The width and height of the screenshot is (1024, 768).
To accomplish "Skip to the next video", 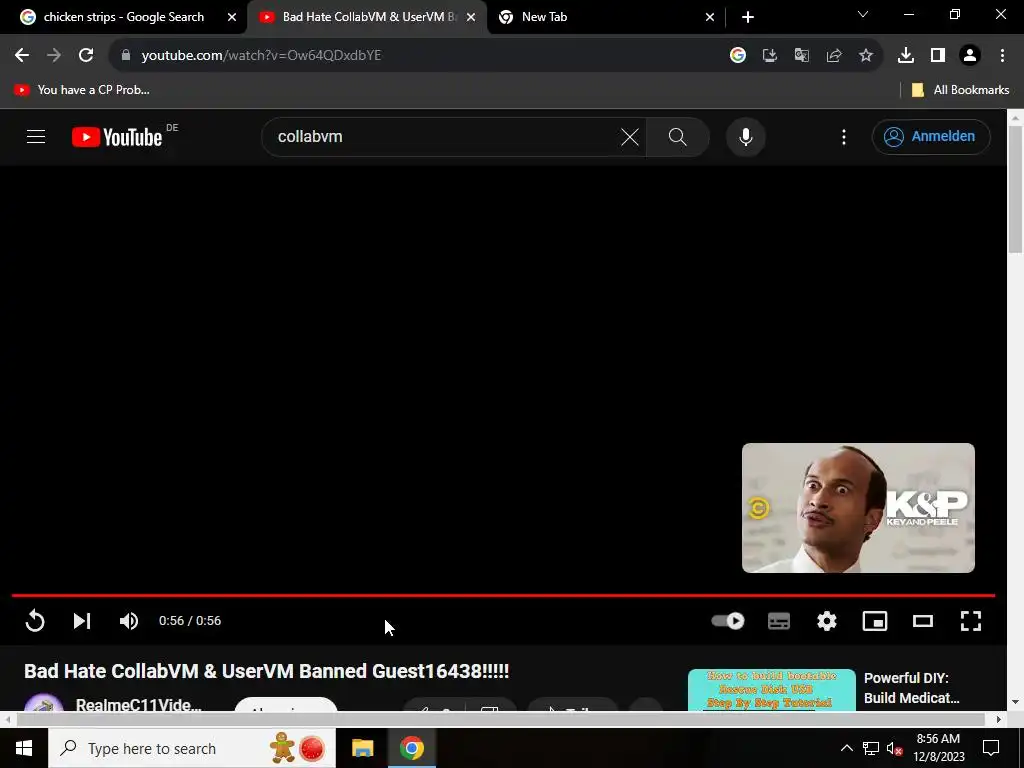I will tap(82, 621).
